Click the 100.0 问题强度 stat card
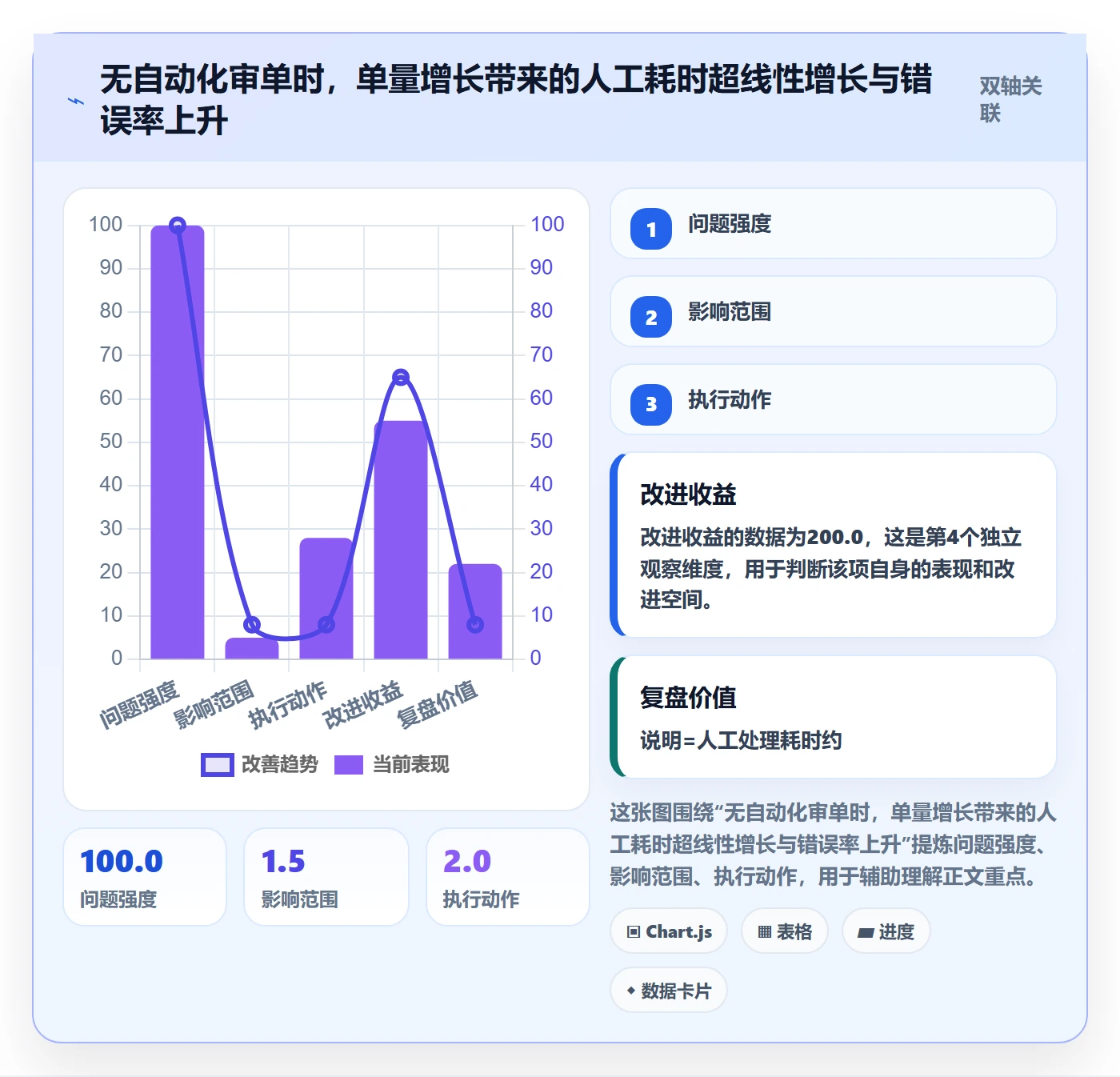Screen dimensions: 1120x1077 coord(145,877)
